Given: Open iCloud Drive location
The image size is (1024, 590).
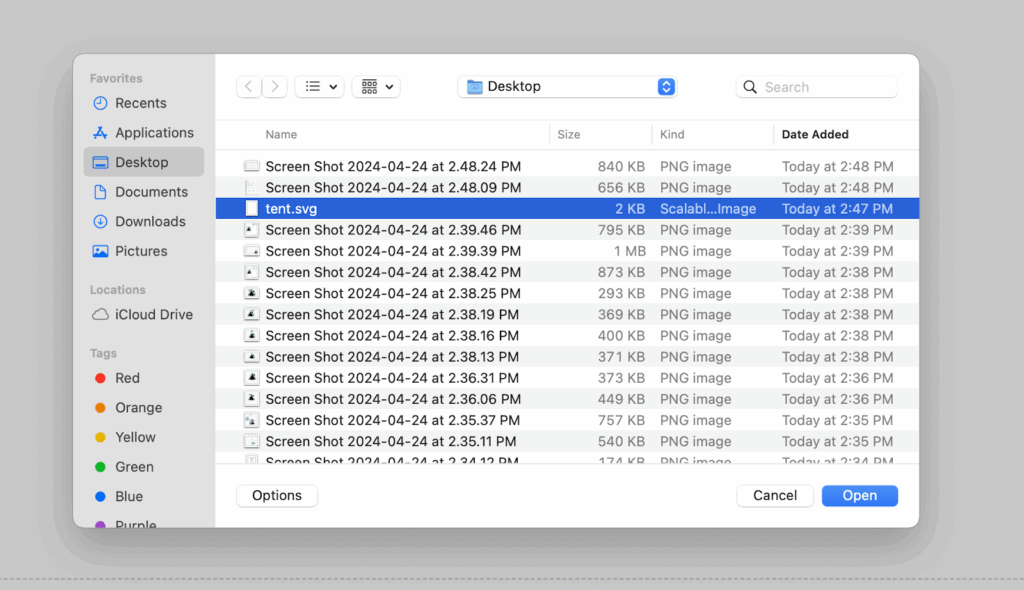Looking at the screenshot, I should tap(153, 315).
